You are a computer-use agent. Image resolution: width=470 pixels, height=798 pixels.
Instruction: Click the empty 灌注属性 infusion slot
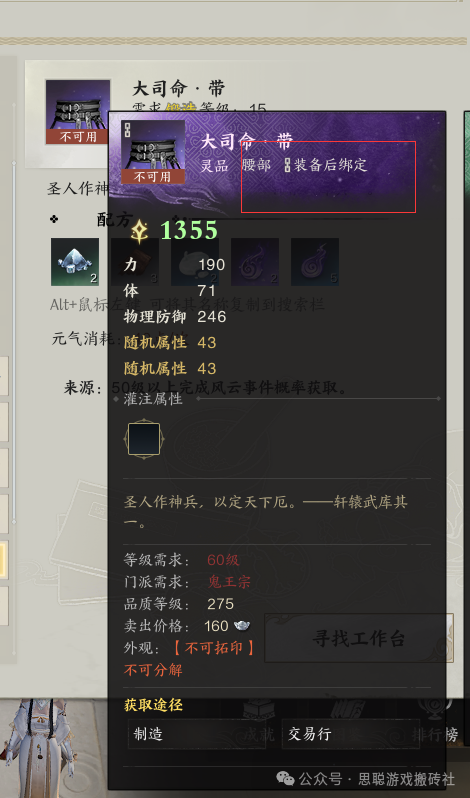click(x=144, y=439)
